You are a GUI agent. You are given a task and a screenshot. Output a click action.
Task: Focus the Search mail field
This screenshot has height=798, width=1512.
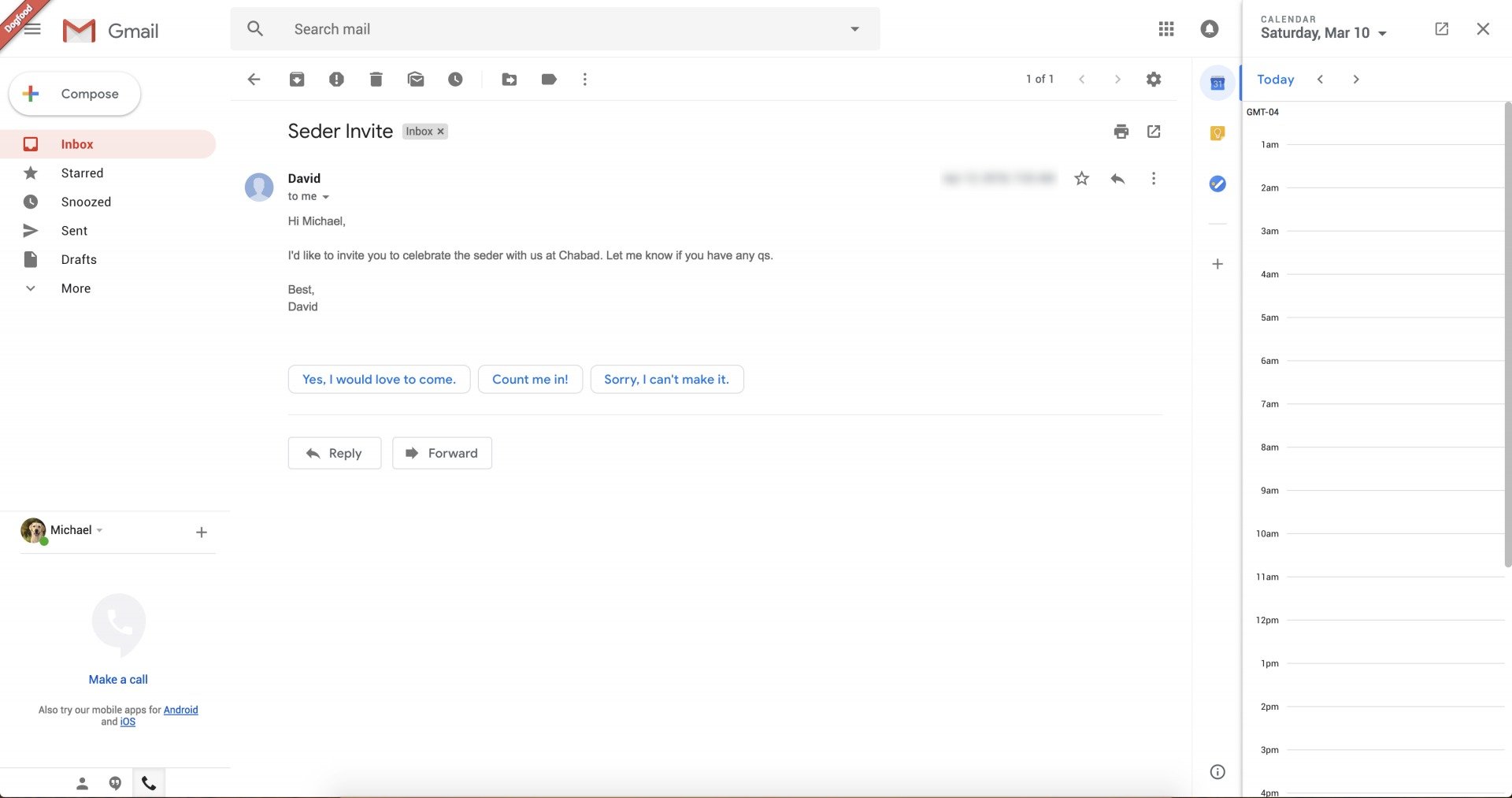click(x=555, y=29)
